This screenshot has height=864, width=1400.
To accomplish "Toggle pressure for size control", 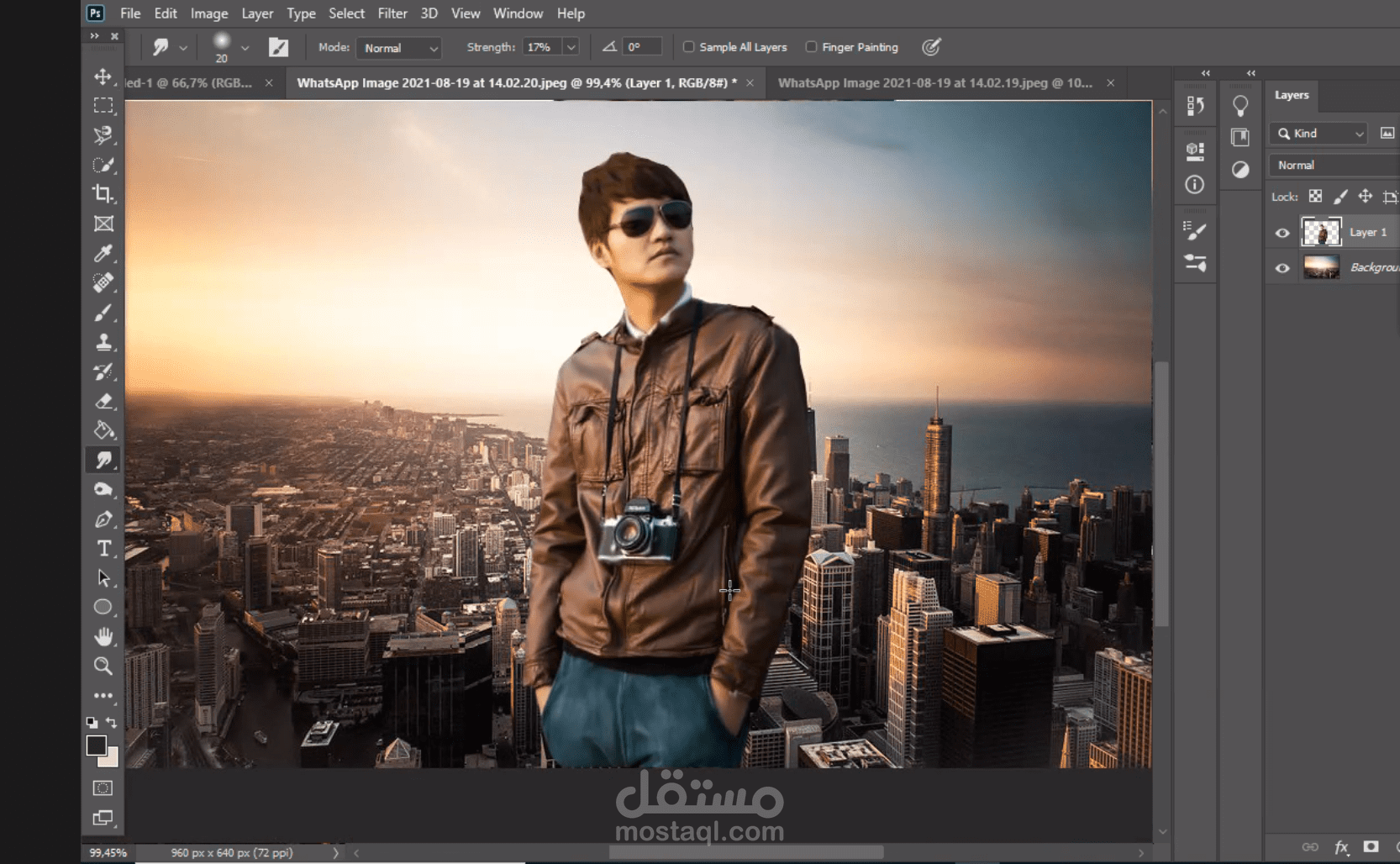I will pos(931,47).
